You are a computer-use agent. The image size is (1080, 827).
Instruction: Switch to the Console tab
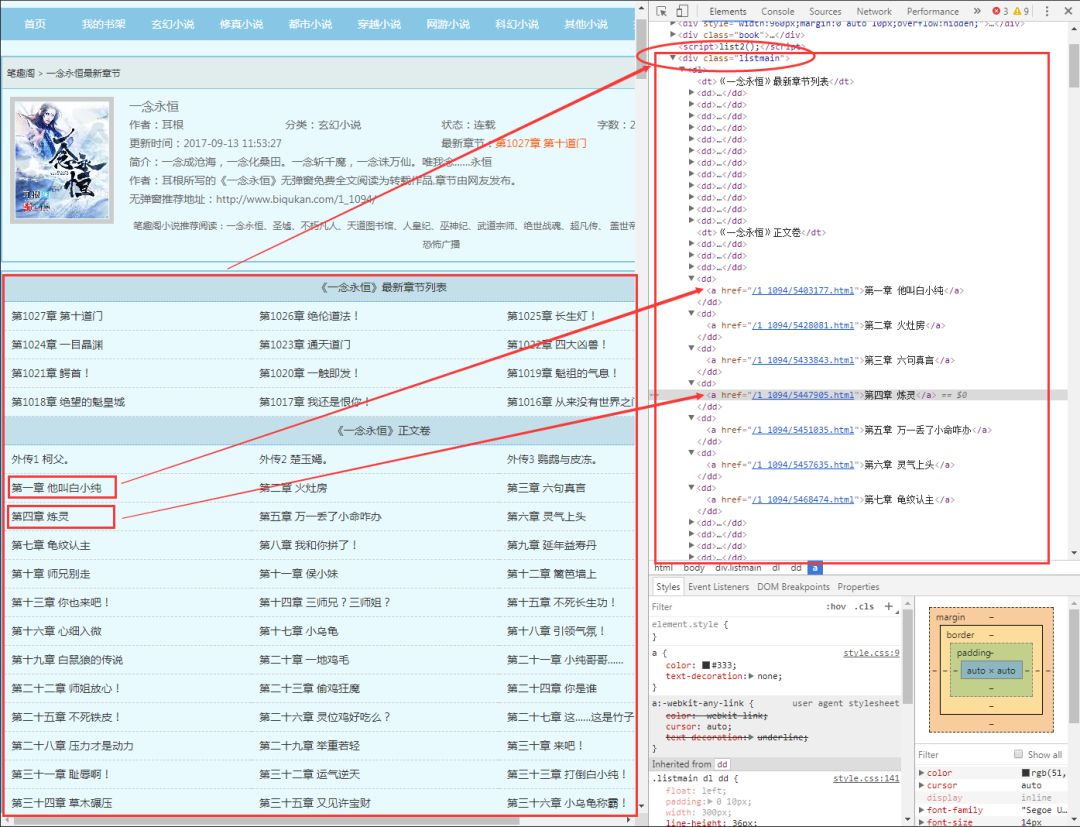[x=778, y=11]
